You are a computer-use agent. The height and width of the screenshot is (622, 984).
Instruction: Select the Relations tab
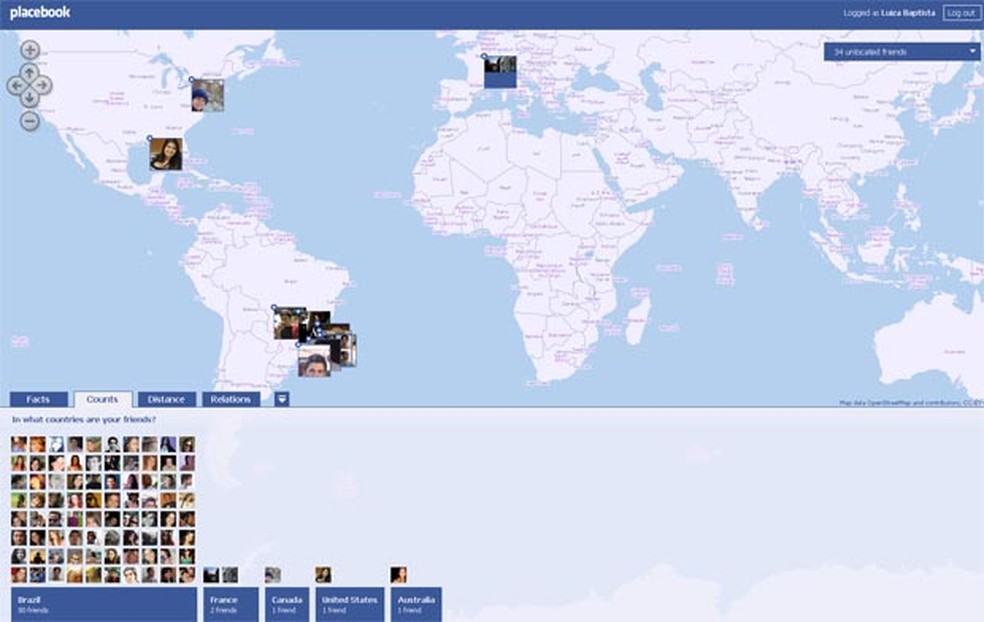[x=230, y=398]
